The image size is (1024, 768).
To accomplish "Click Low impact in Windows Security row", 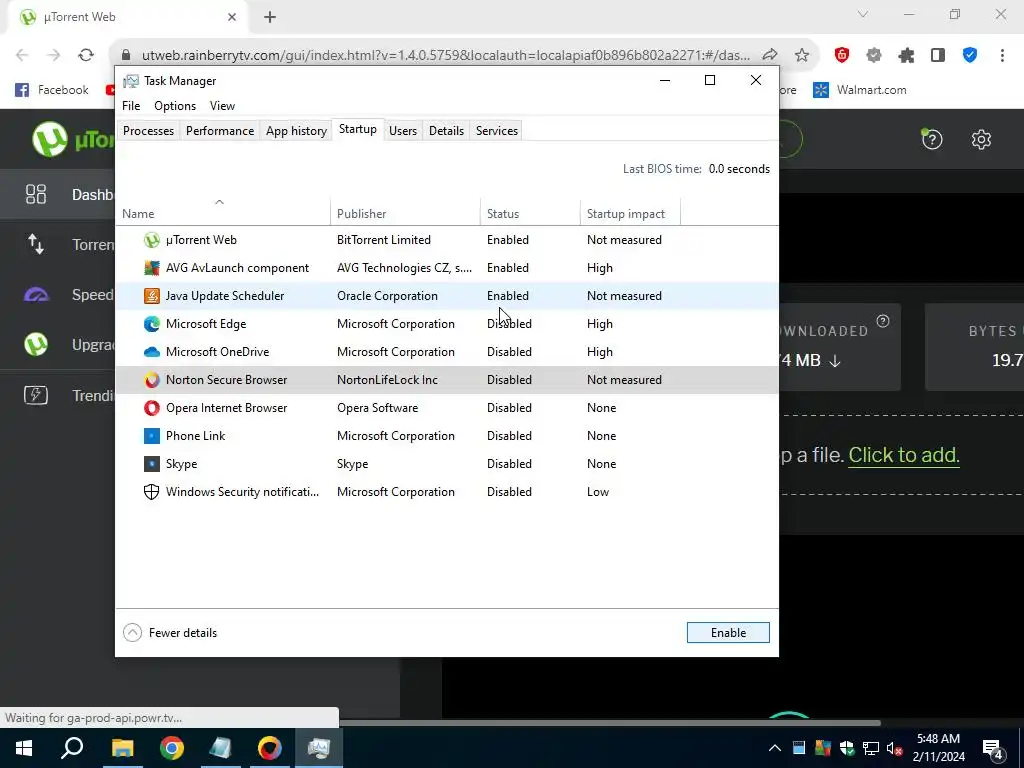I will (598, 492).
